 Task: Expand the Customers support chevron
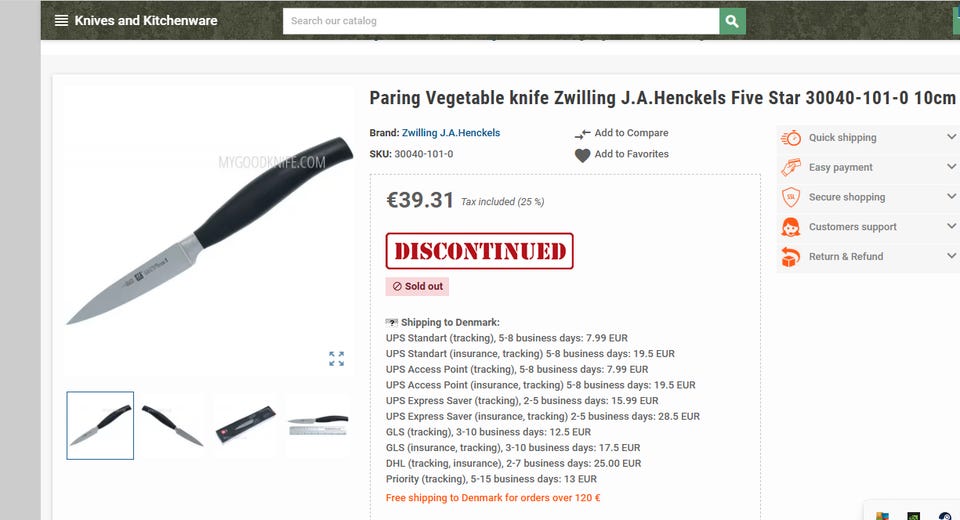(x=951, y=226)
